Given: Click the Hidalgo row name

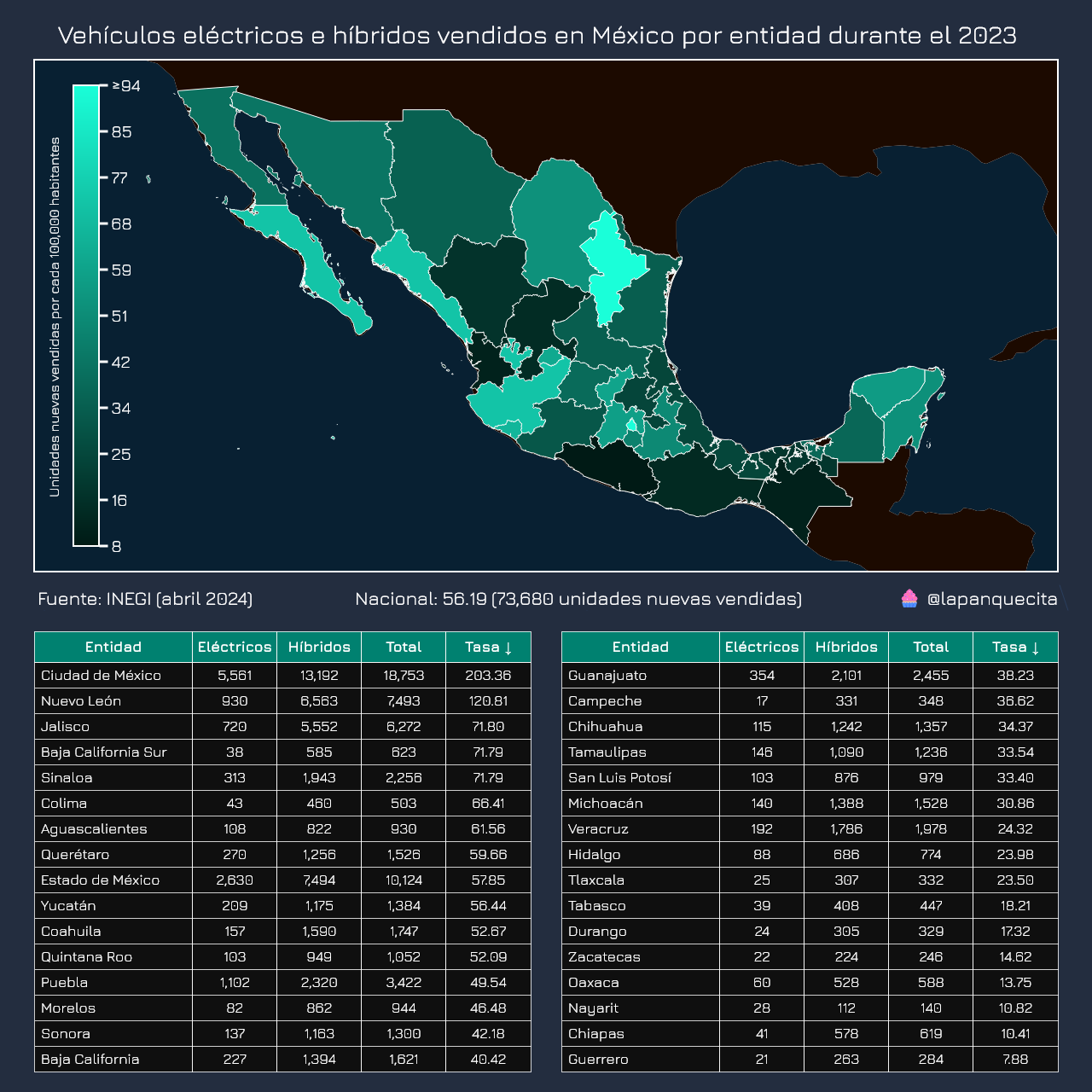Looking at the screenshot, I should 595,854.
